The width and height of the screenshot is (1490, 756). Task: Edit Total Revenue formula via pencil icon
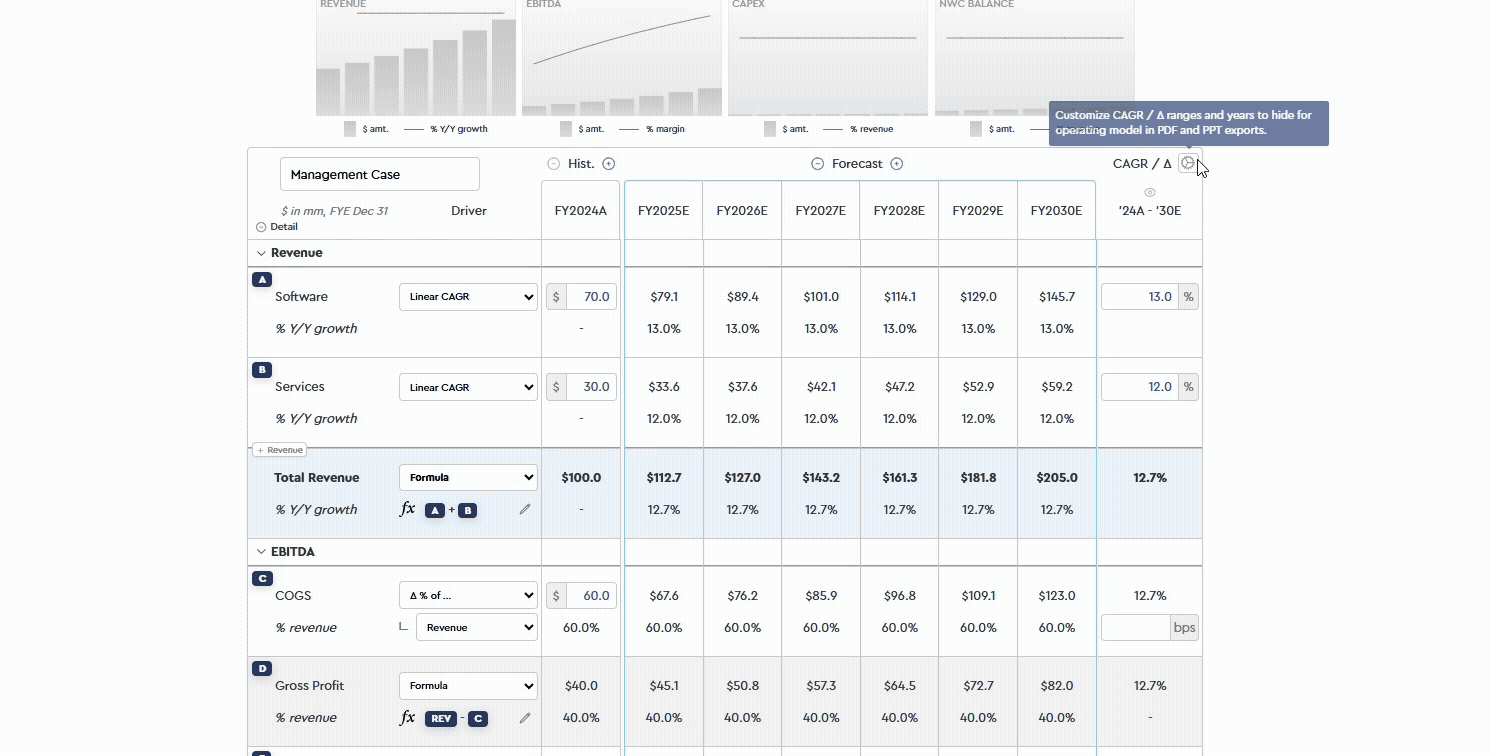click(524, 509)
